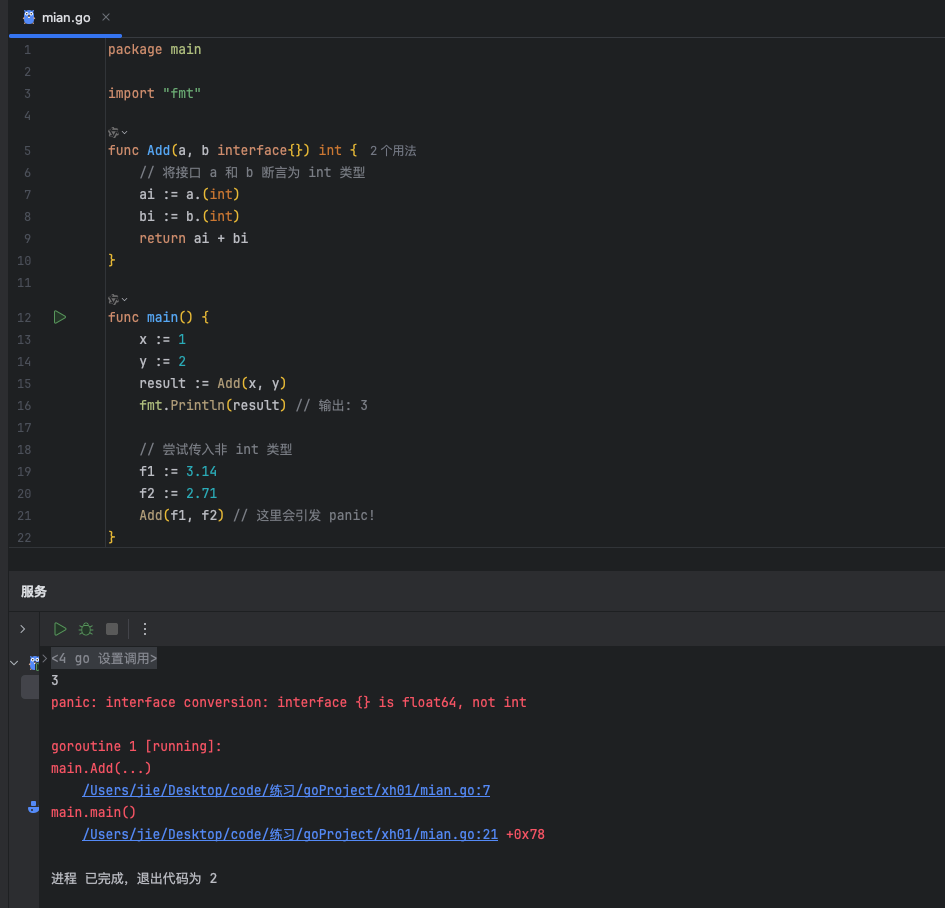This screenshot has height=908, width=945.
Task: Click the 'x := 1' assignment
Action: pos(162,340)
